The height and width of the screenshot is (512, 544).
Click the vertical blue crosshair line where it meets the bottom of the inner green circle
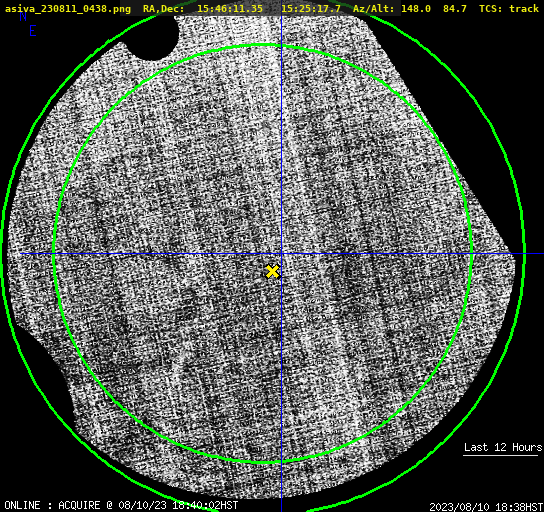[281, 462]
